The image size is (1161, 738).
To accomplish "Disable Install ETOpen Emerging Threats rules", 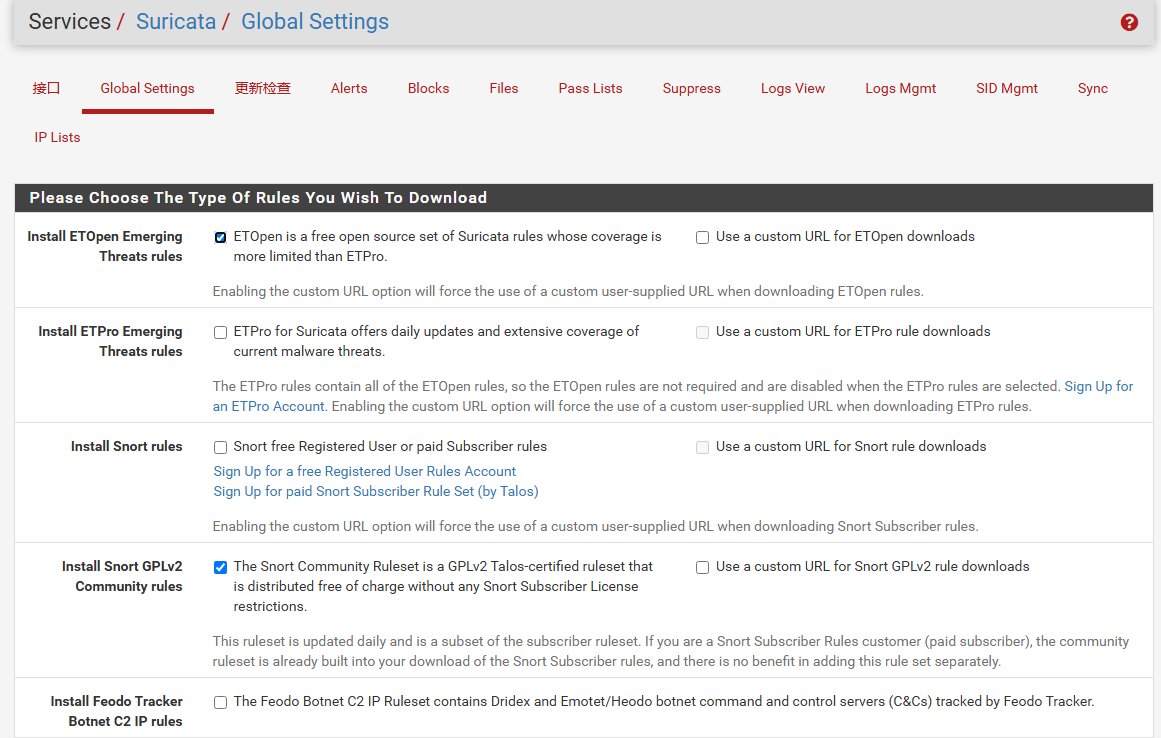I will coord(220,236).
